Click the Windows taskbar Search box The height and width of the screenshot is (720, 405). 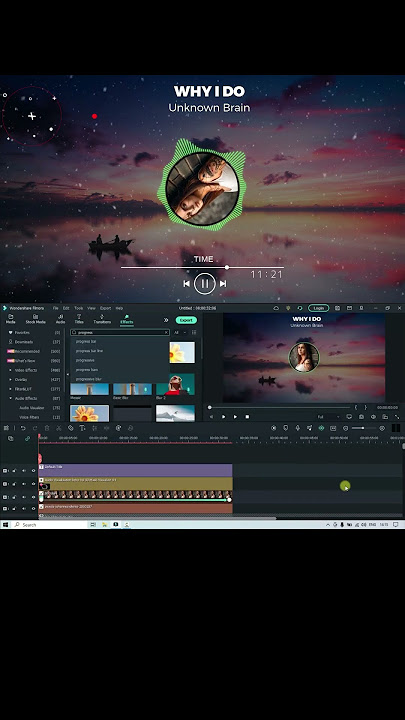(50, 524)
